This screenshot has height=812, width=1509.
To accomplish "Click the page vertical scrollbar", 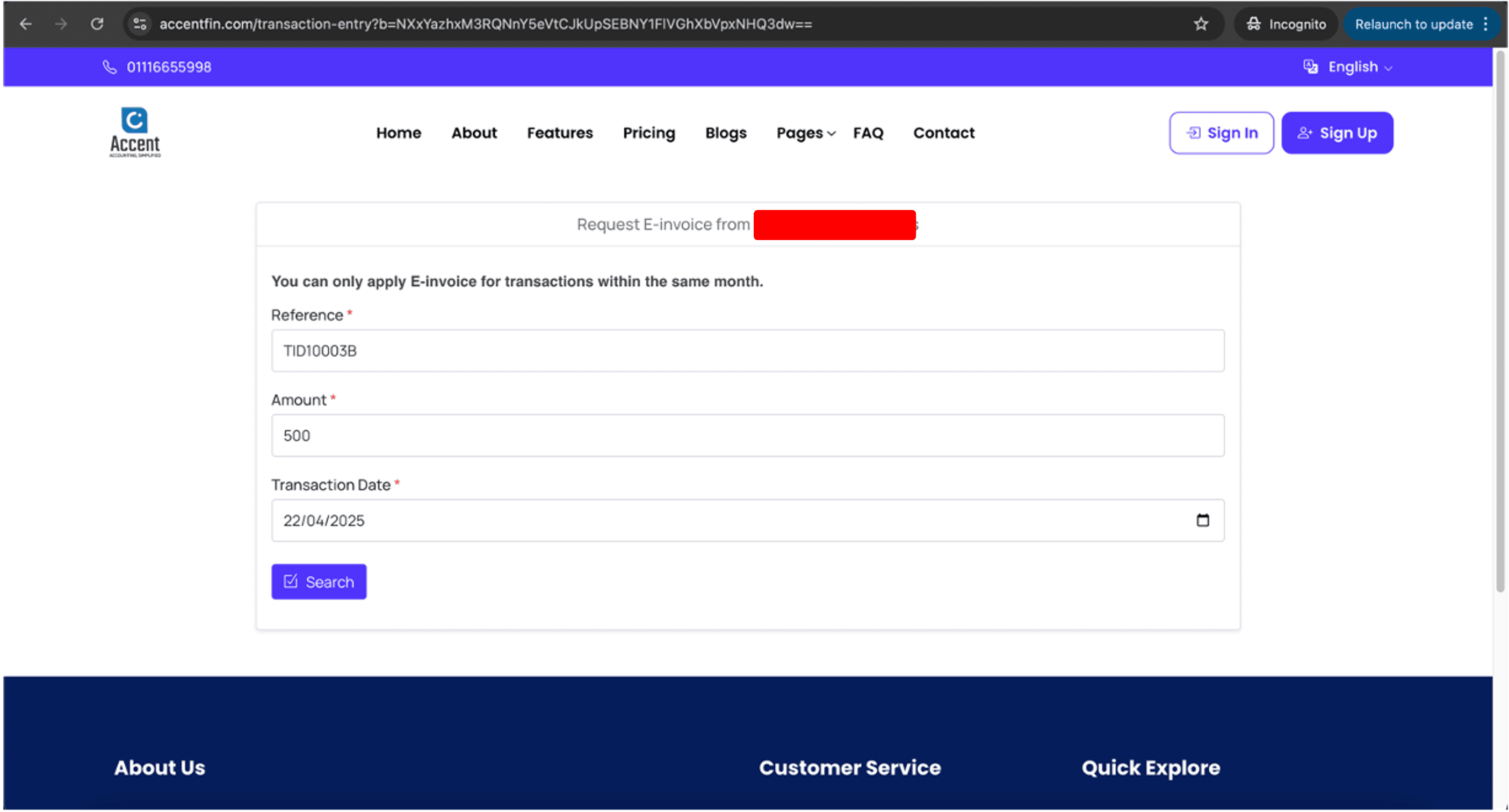I will pos(1500,322).
